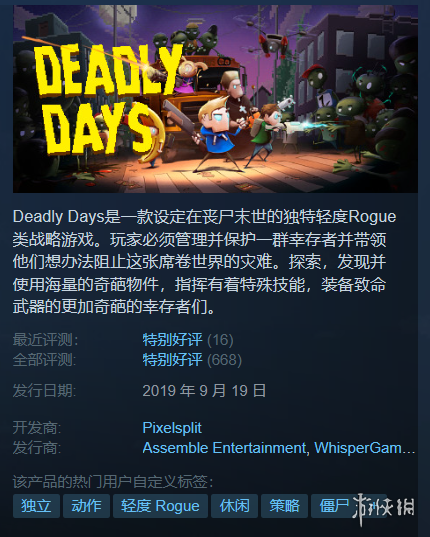
Task: Click the 休闲 tag
Action: [x=235, y=506]
